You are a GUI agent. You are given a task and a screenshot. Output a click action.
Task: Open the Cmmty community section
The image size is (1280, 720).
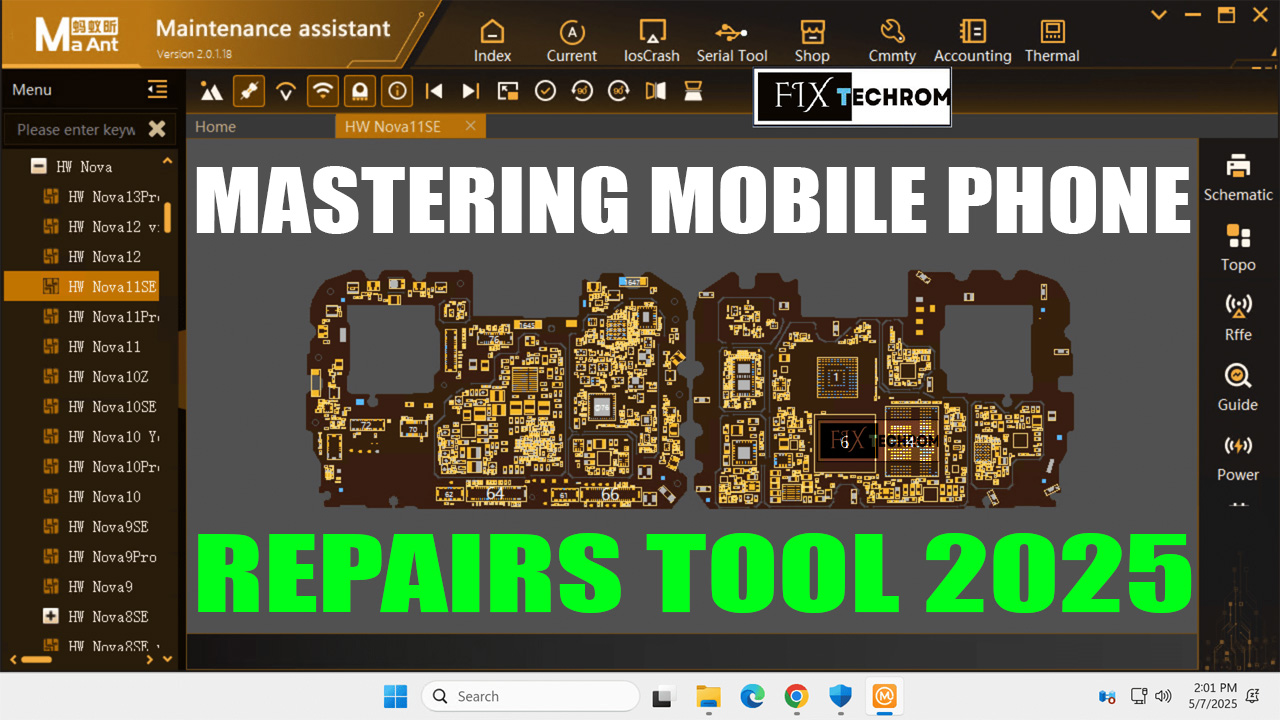pyautogui.click(x=892, y=41)
